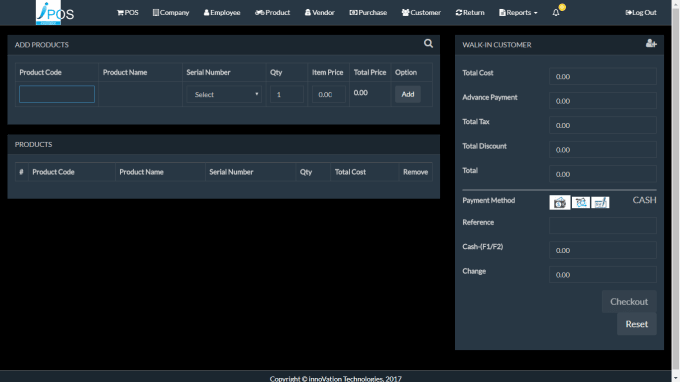
Task: Open the POS cart menu item
Action: click(128, 13)
